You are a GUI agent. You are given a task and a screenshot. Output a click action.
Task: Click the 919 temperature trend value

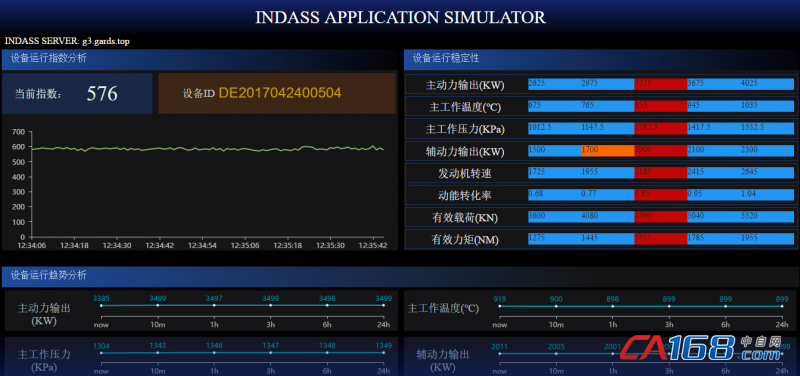[500, 299]
